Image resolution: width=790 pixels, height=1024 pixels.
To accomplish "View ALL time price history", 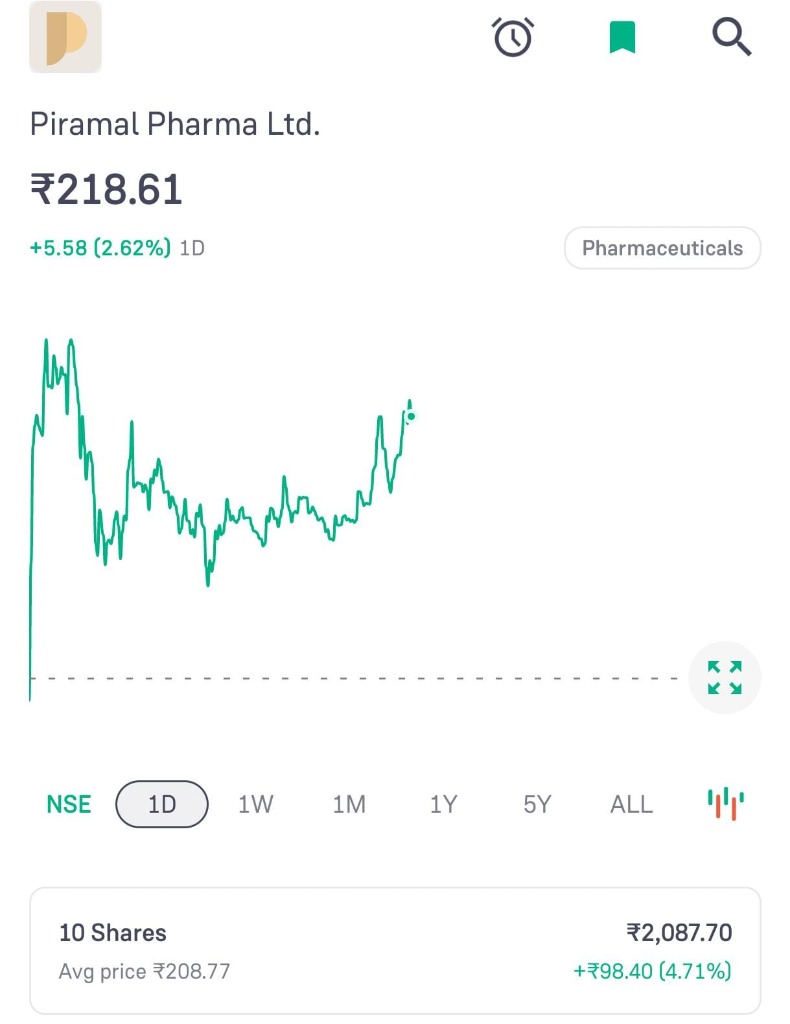I will pos(631,804).
